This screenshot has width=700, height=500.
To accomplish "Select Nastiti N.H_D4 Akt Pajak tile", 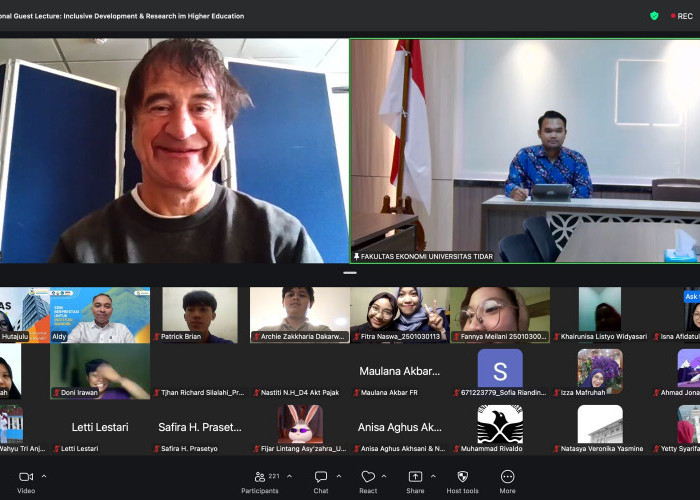I will click(x=300, y=371).
